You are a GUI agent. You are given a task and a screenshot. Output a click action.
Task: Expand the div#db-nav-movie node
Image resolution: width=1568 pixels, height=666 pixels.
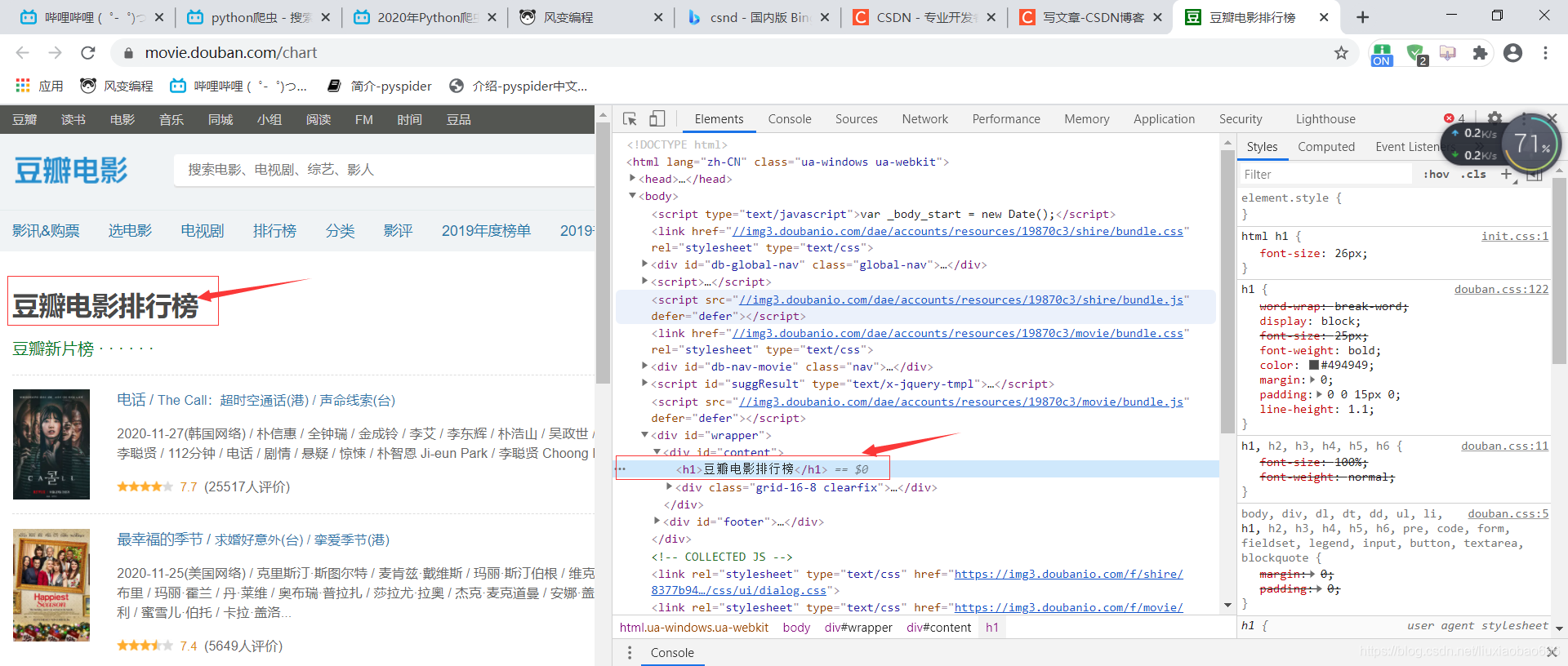644,366
